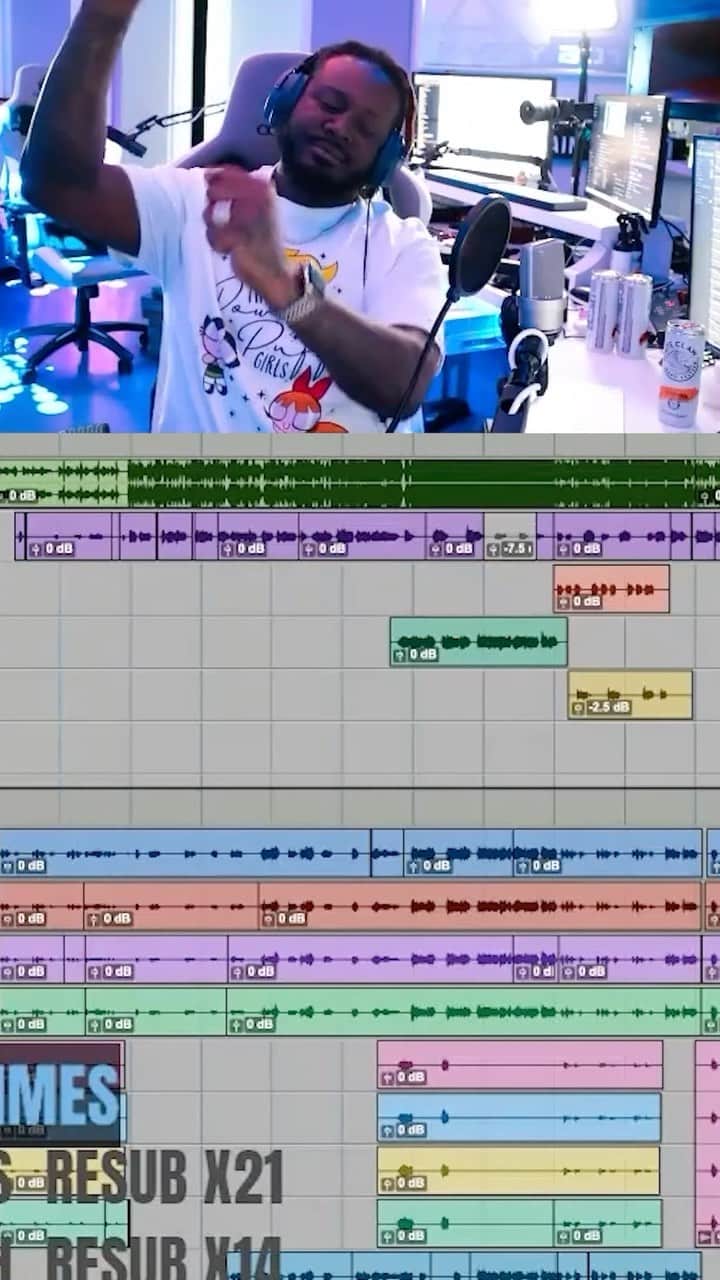
Task: Select the widest lower green track clip
Action: click(x=464, y=1011)
